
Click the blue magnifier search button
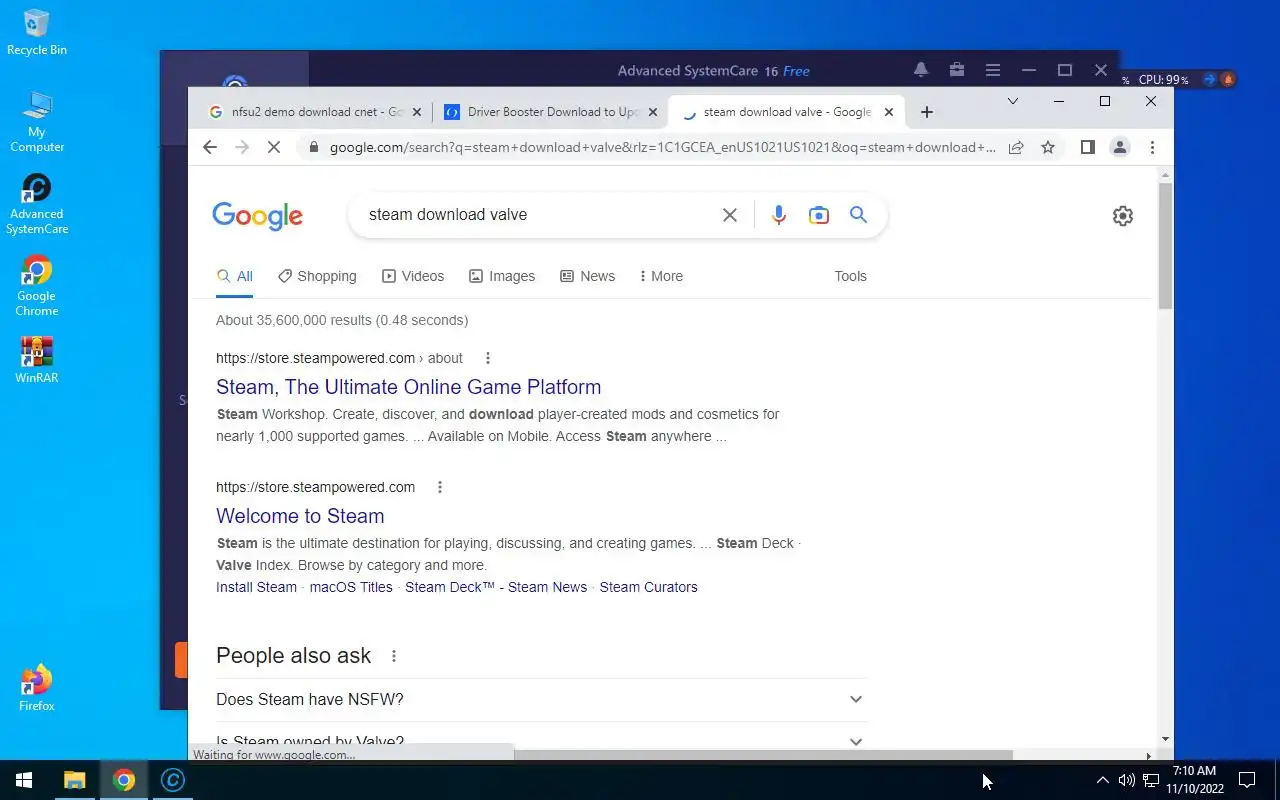click(858, 214)
